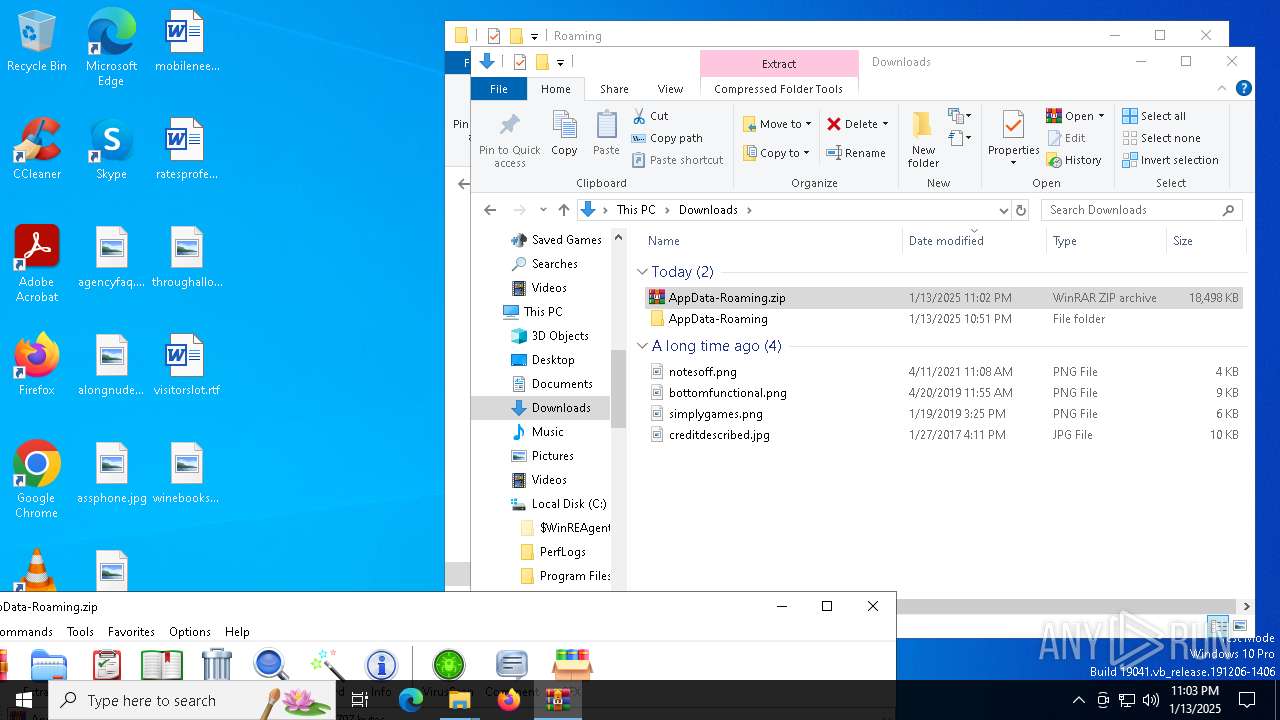The height and width of the screenshot is (720, 1280).
Task: Click the WinRAR Info icon
Action: [381, 664]
